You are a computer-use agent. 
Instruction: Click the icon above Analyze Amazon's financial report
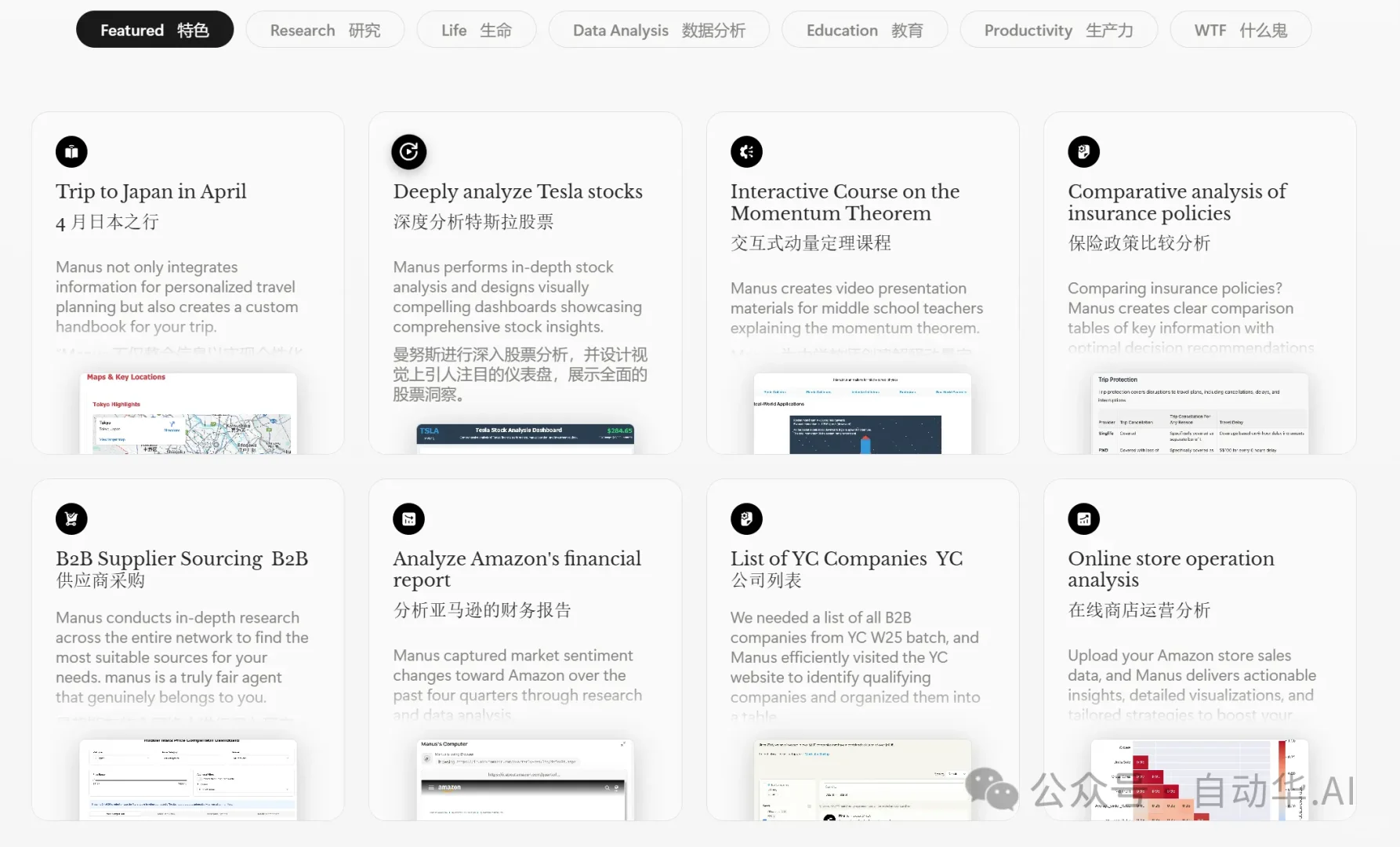tap(408, 518)
